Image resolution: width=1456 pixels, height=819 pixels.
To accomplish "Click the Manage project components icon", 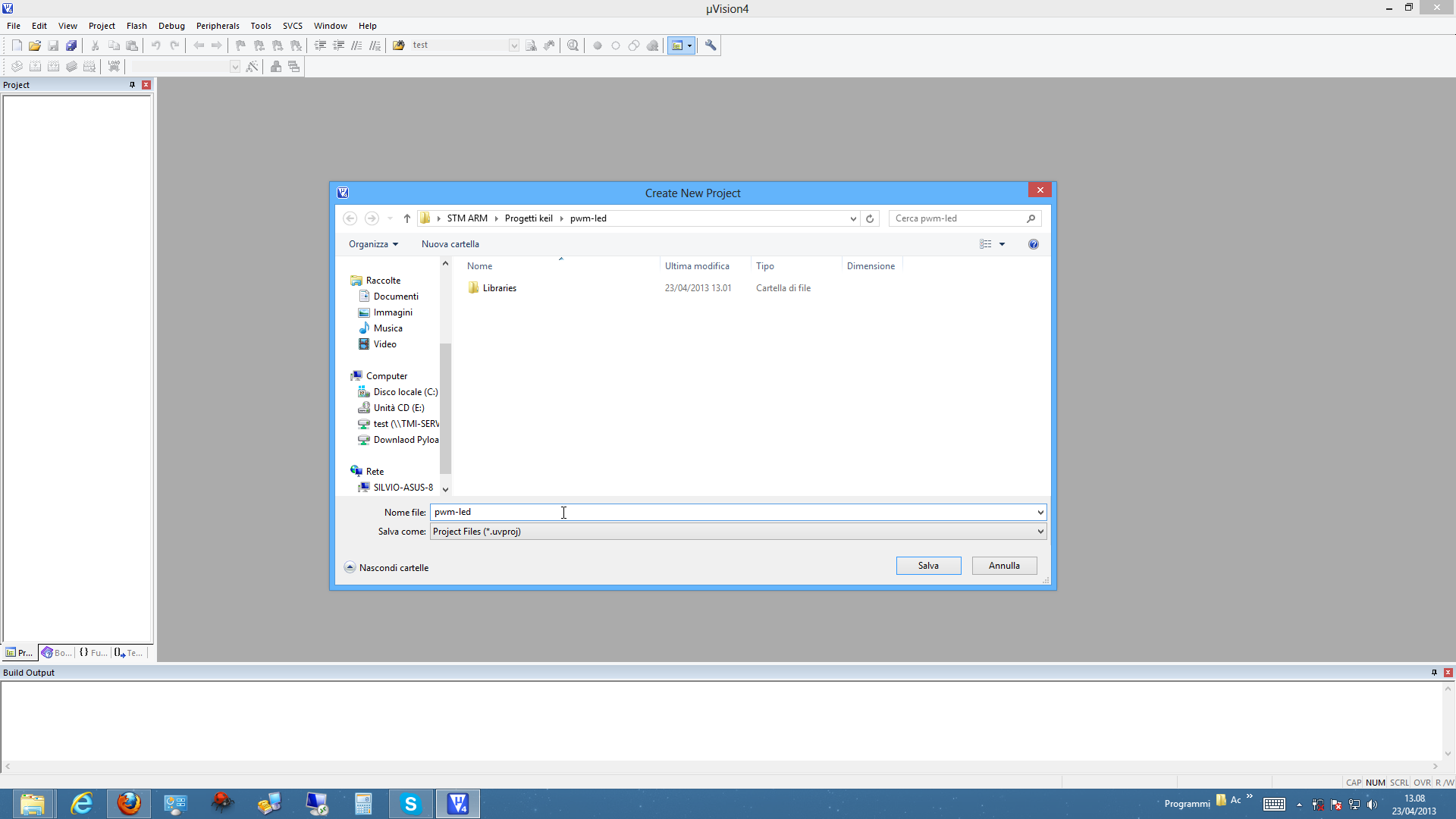I will click(276, 67).
